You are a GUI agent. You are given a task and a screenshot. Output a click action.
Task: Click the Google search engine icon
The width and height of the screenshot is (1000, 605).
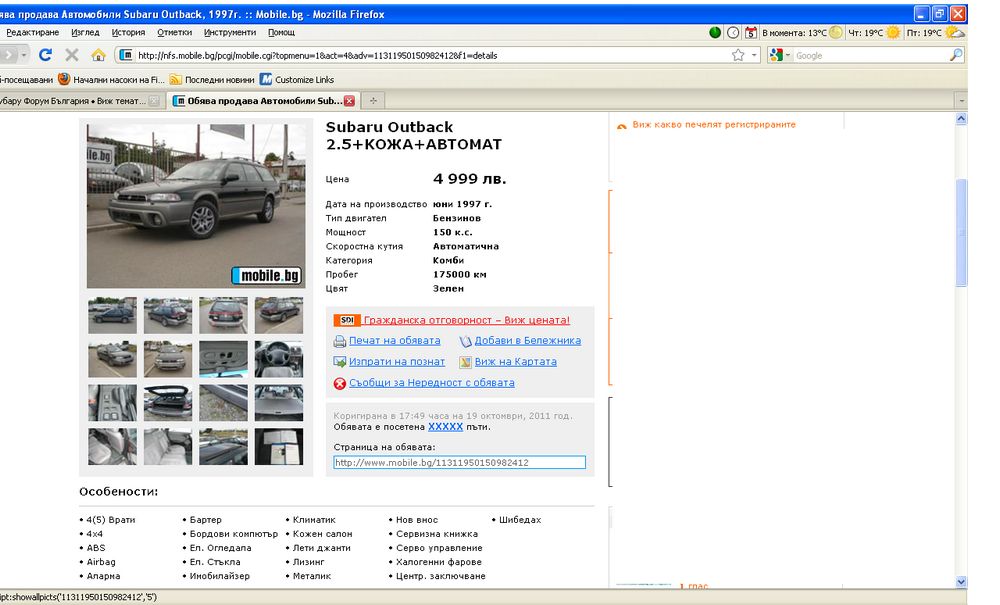pos(776,55)
